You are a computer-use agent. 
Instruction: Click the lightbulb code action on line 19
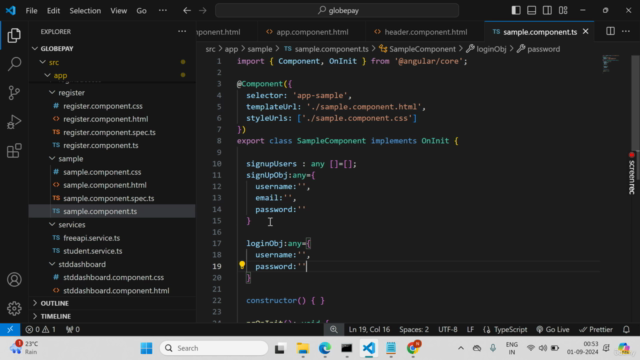tap(242, 265)
